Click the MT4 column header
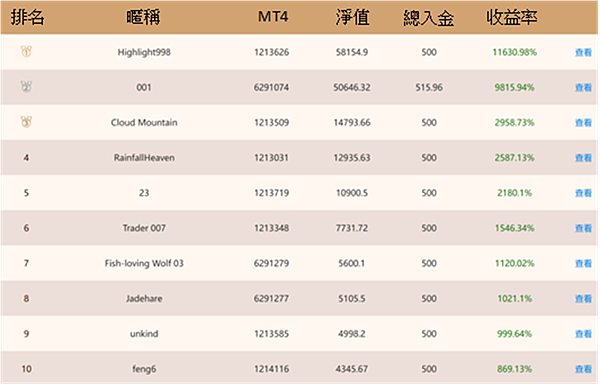Viewport: 600px width, 387px height. (273, 17)
